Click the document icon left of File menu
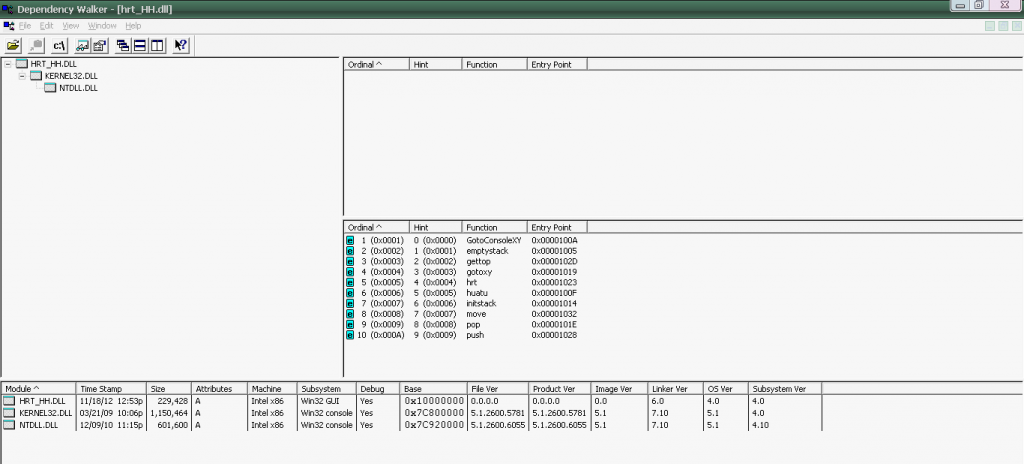1024x464 pixels. tap(9, 25)
